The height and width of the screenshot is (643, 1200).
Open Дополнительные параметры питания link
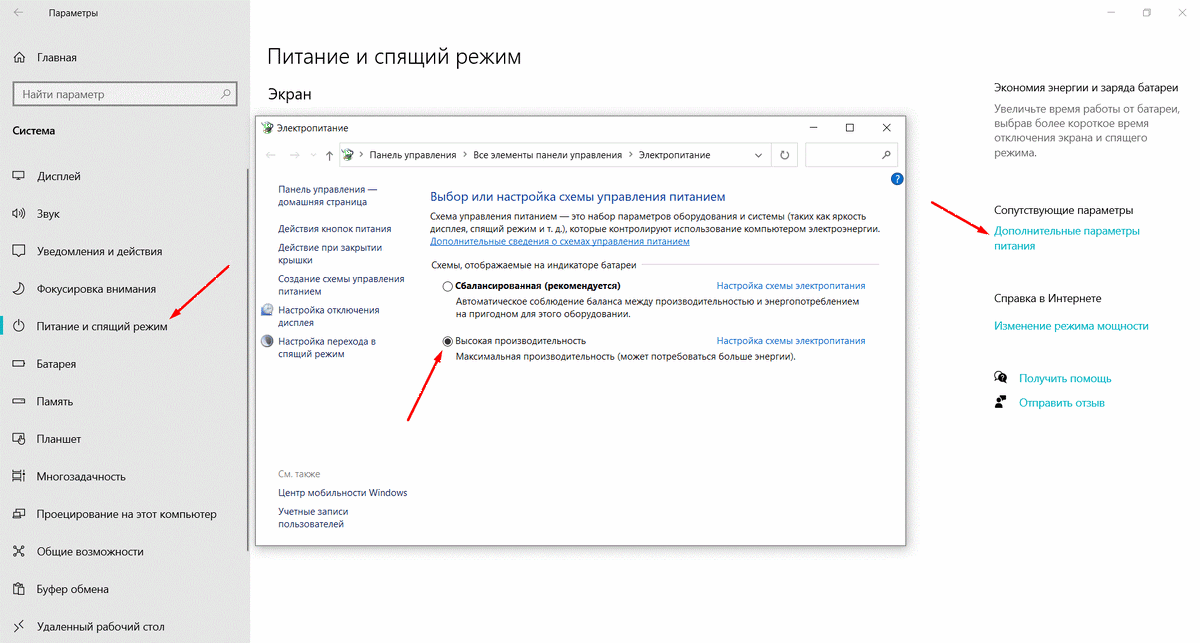1066,238
